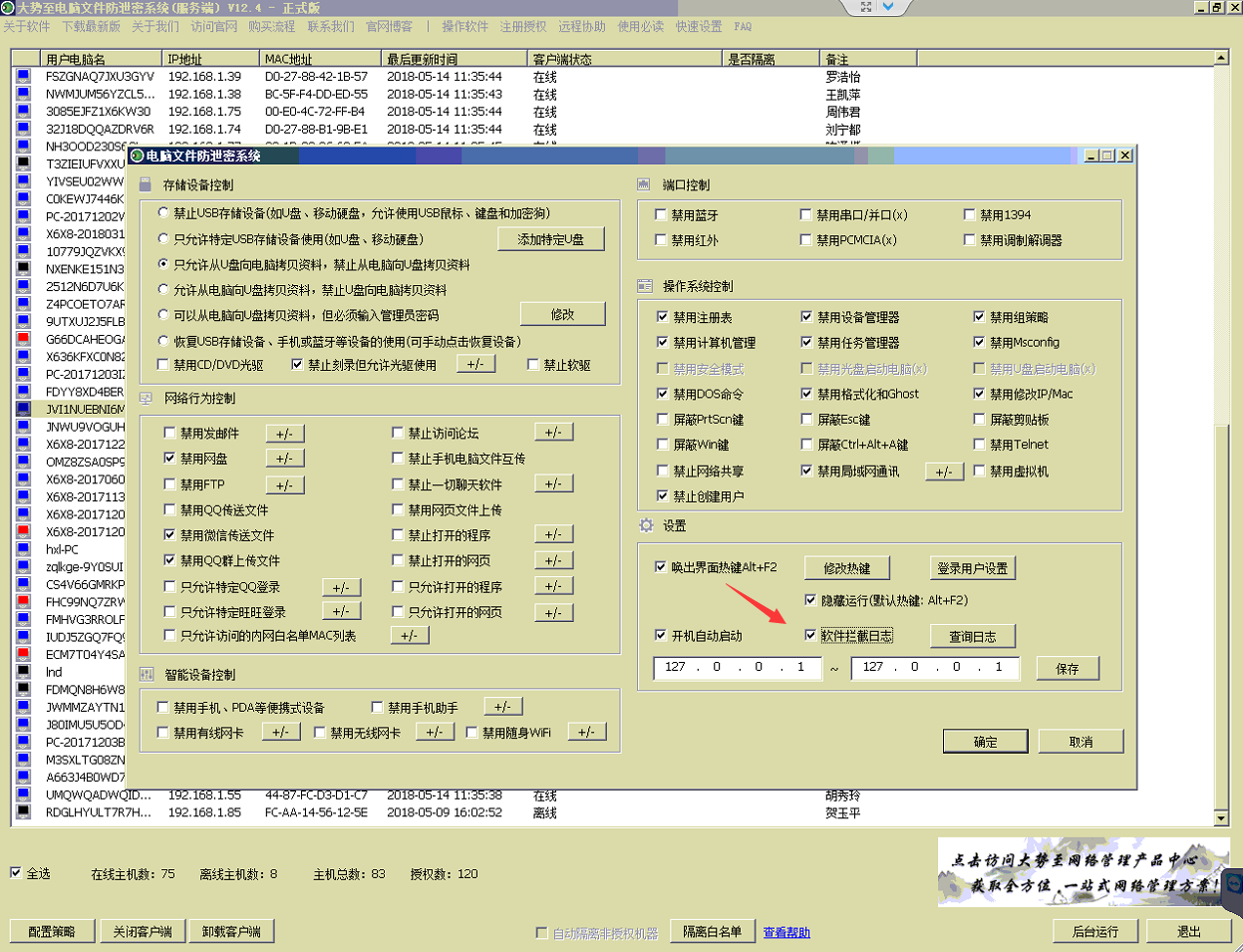The width and height of the screenshot is (1243, 952).
Task: Uncheck the 软件拦截日志 checkbox
Action: 810,635
